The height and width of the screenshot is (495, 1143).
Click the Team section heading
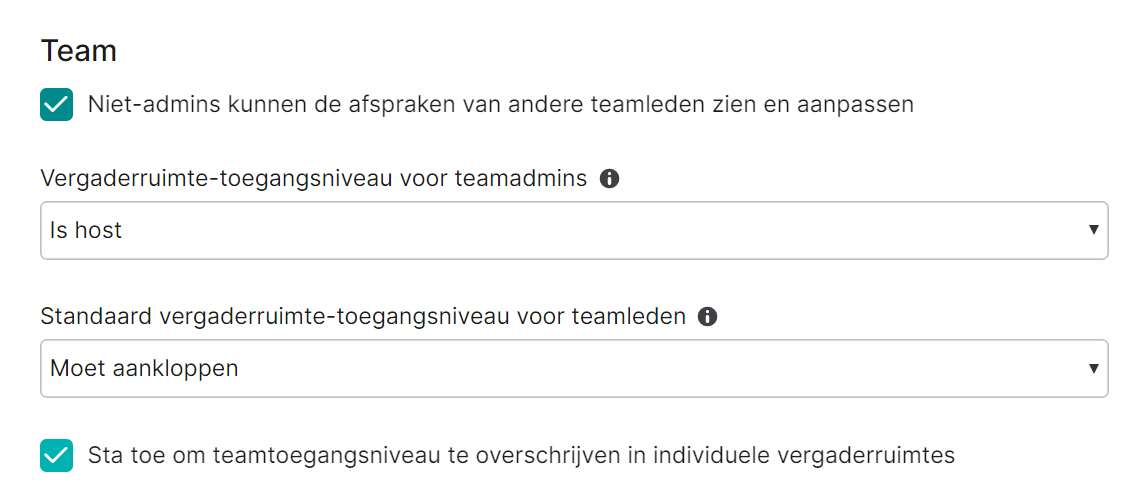point(79,51)
